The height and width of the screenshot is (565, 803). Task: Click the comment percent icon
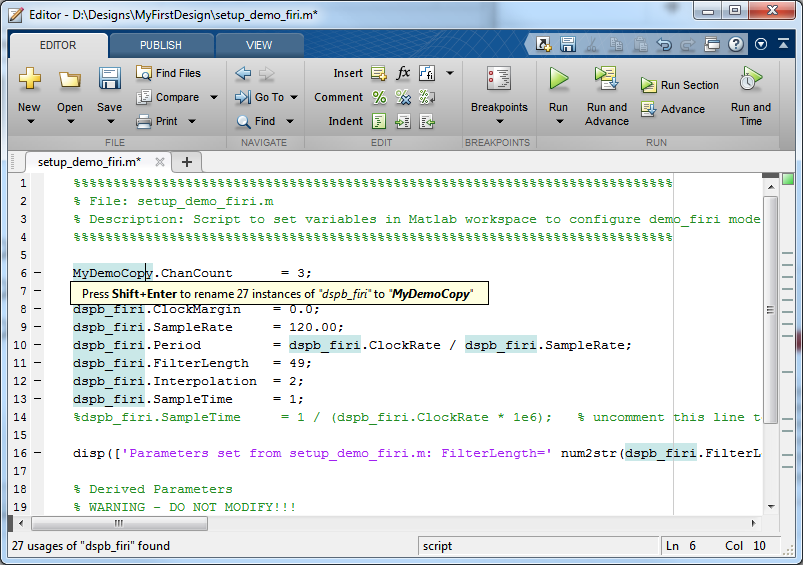point(379,97)
